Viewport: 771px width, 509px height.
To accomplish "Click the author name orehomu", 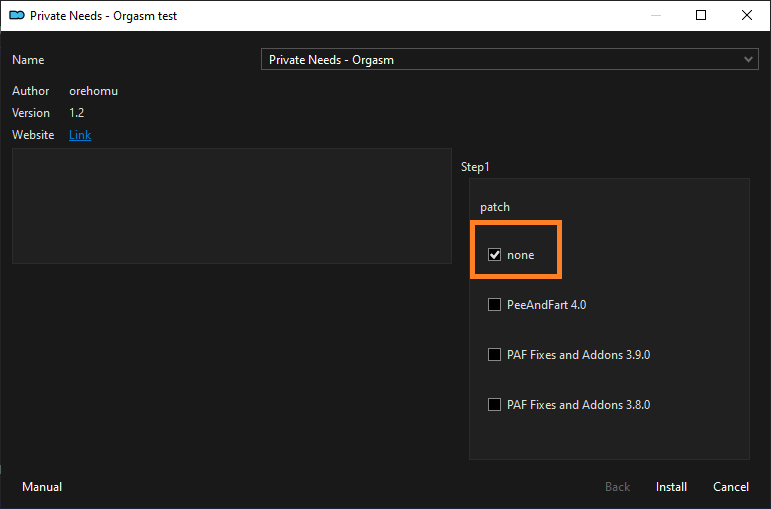I will pyautogui.click(x=93, y=91).
